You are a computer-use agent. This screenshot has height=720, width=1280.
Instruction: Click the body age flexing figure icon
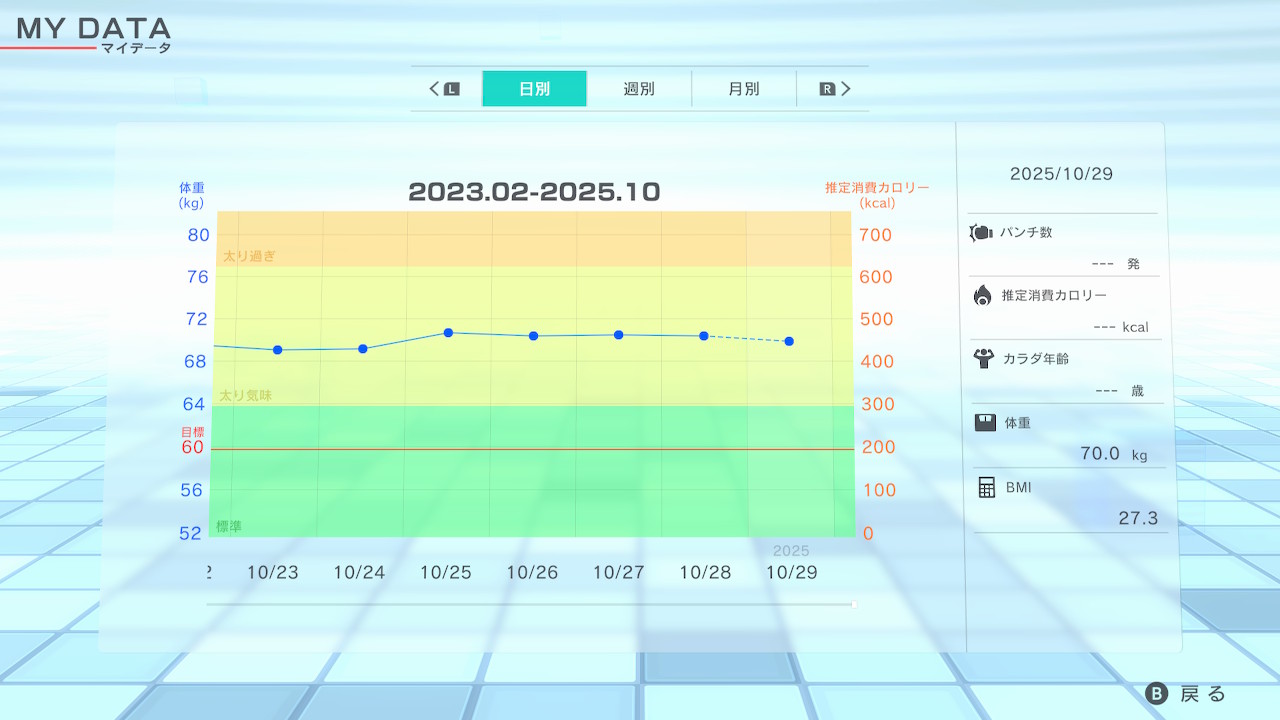coord(983,358)
